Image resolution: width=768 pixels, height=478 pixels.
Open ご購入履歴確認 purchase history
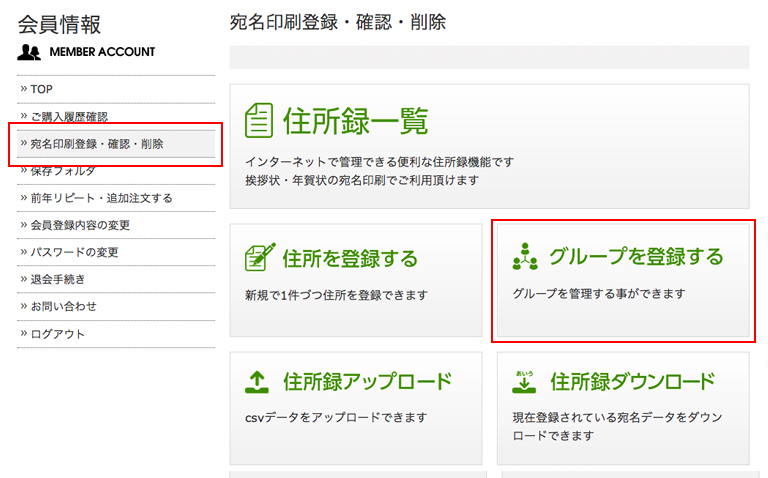point(68,117)
